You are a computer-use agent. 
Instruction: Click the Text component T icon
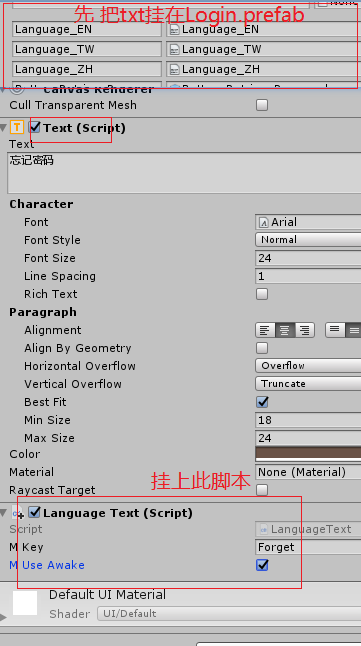(16, 127)
